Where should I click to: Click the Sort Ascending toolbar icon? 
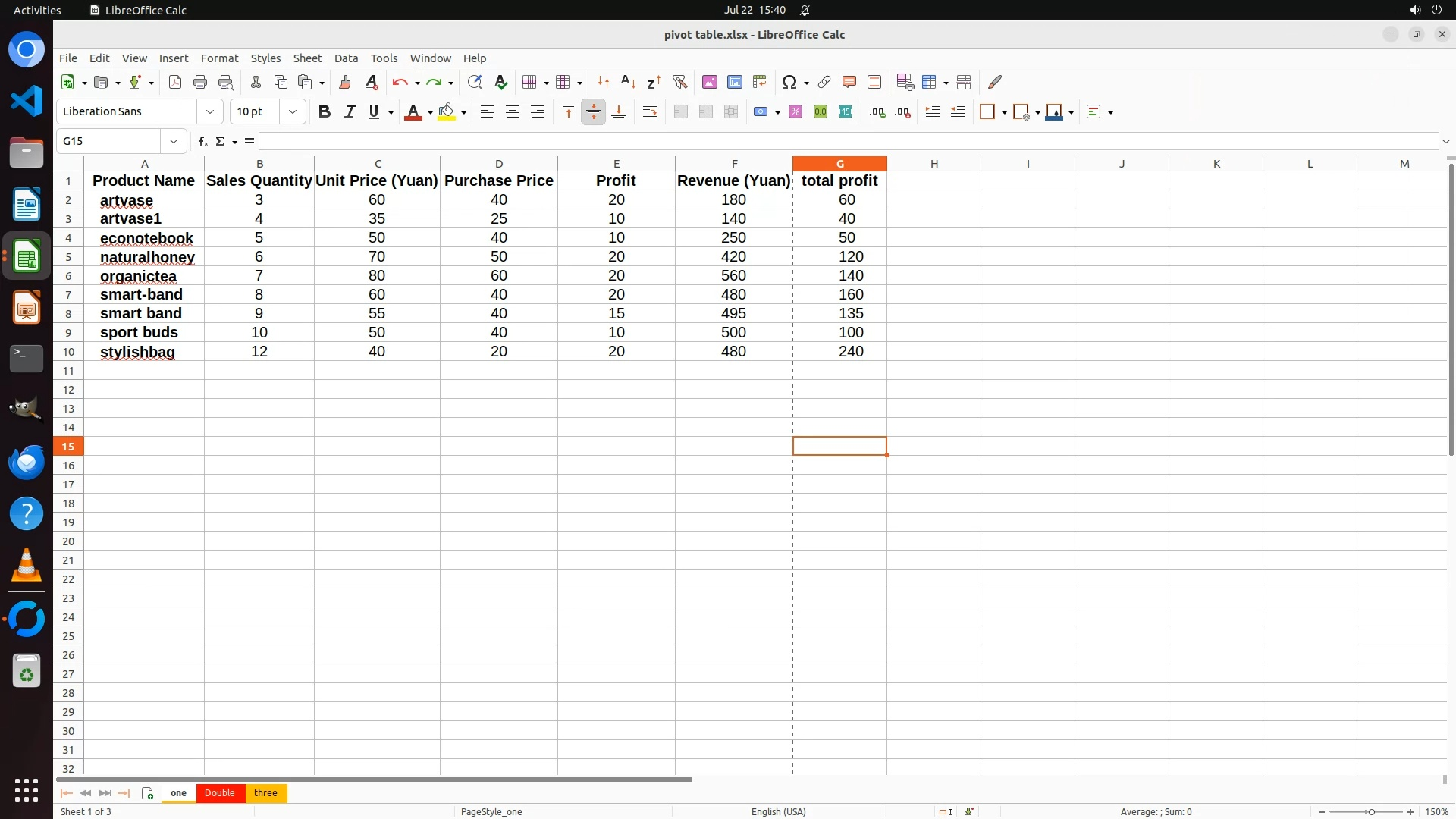tap(628, 82)
